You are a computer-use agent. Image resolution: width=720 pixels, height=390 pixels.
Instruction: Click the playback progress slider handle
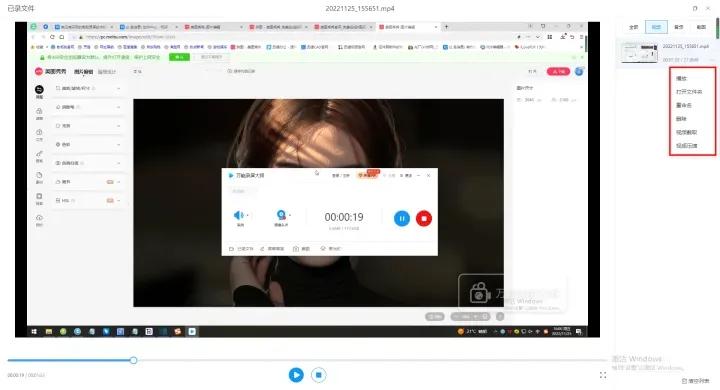[x=133, y=360]
